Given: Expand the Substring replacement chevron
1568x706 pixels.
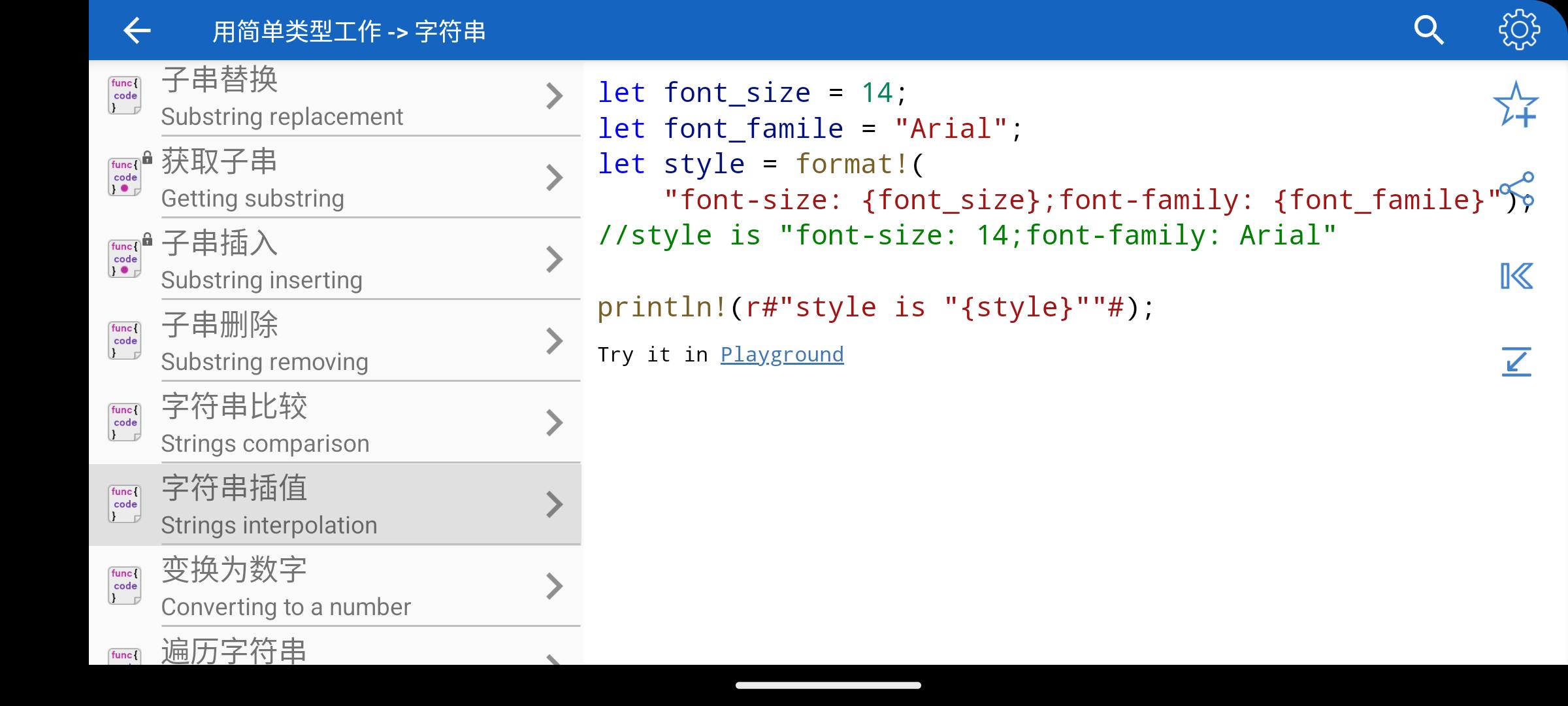Looking at the screenshot, I should tap(554, 96).
